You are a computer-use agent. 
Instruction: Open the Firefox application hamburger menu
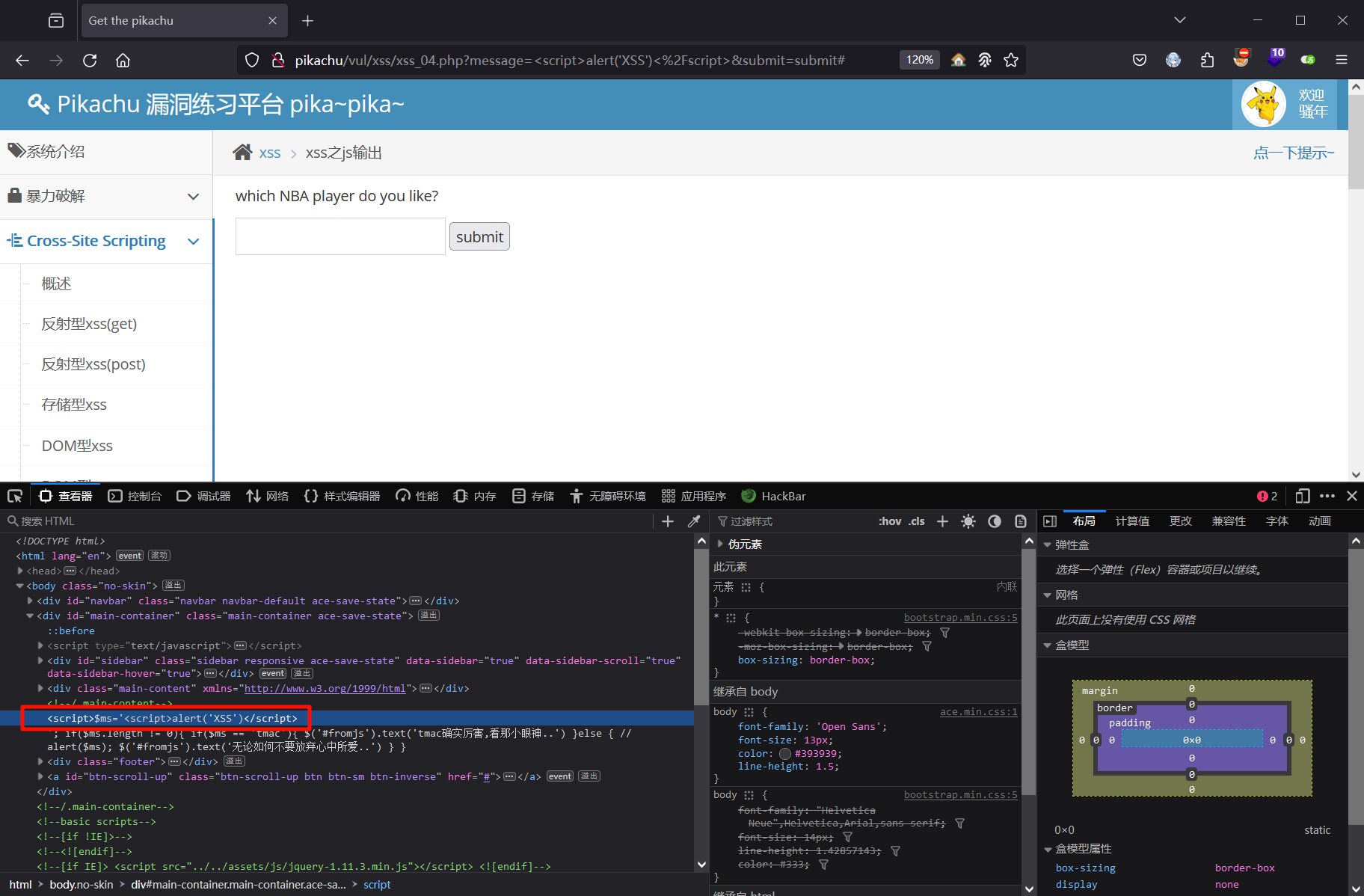click(x=1342, y=60)
